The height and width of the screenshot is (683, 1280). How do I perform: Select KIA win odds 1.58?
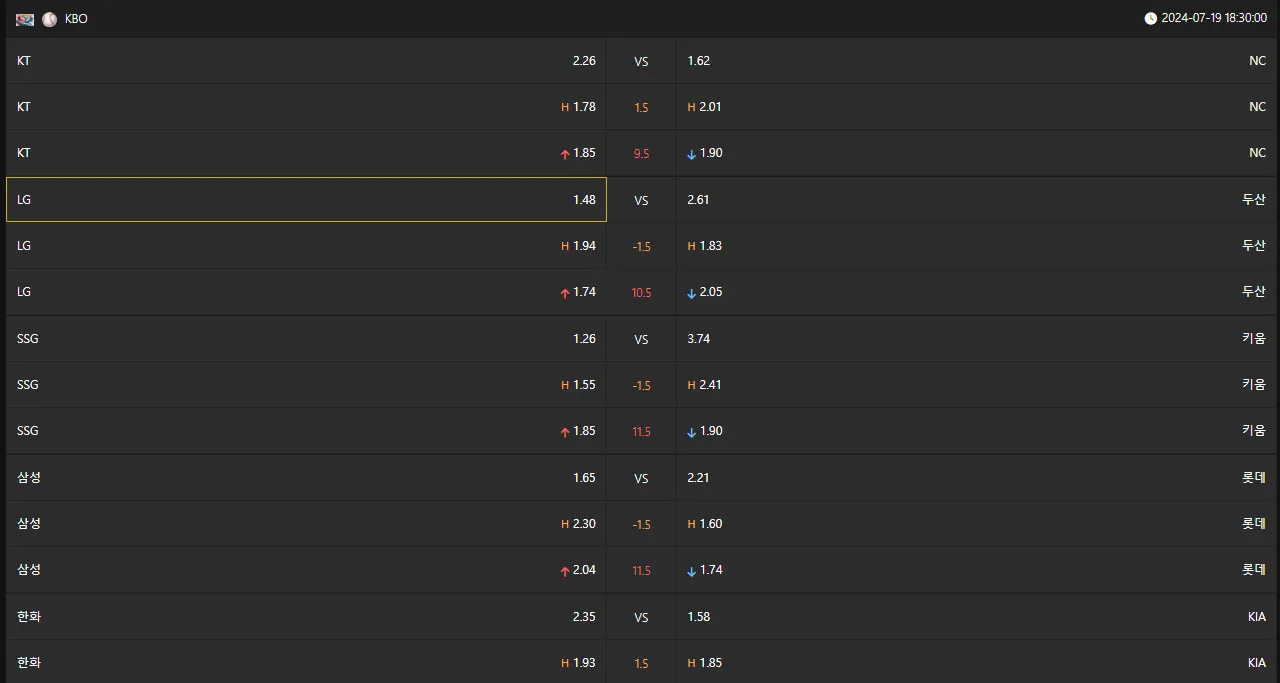pyautogui.click(x=976, y=617)
